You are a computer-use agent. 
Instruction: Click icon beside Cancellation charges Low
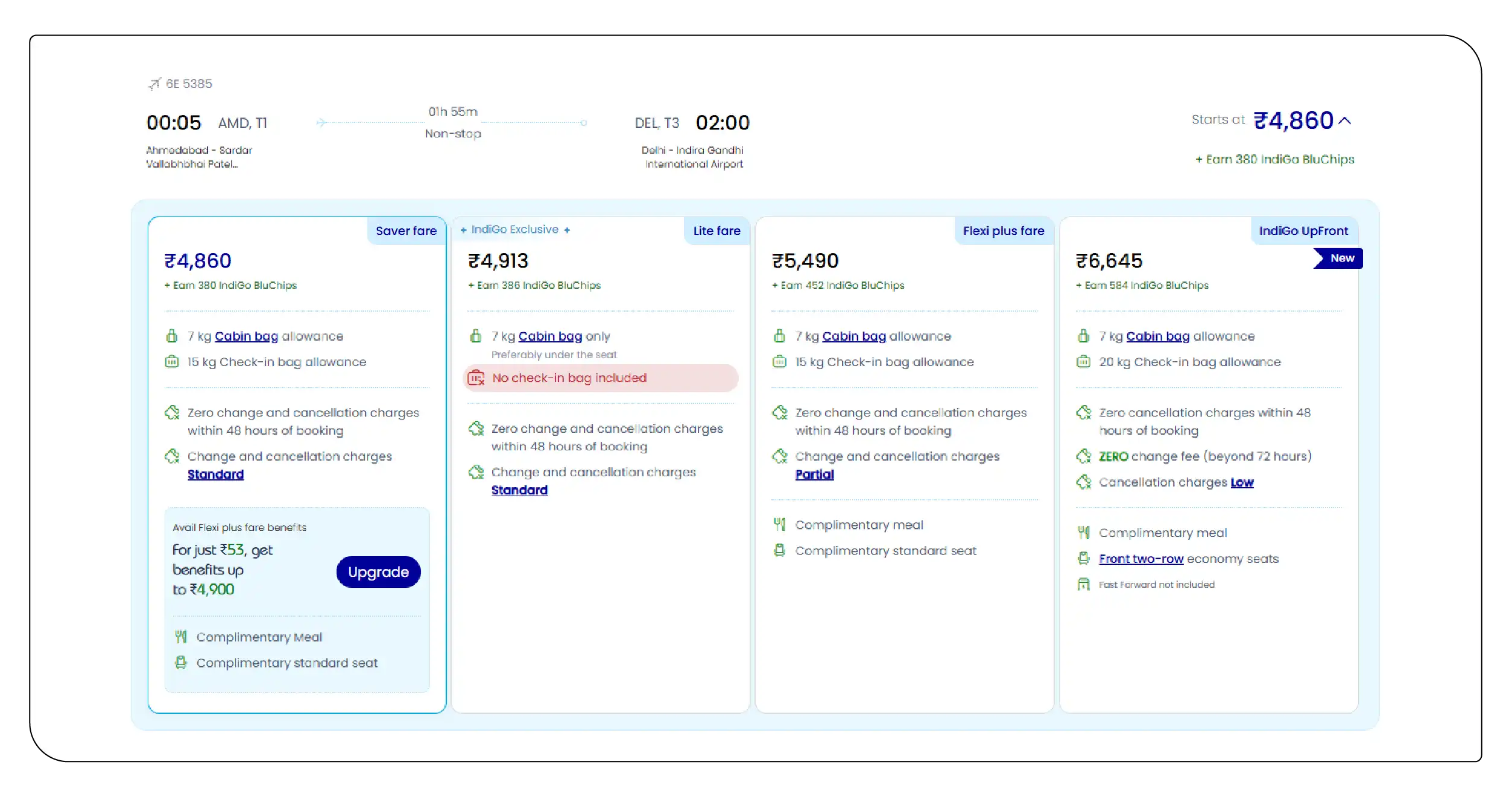1084,482
